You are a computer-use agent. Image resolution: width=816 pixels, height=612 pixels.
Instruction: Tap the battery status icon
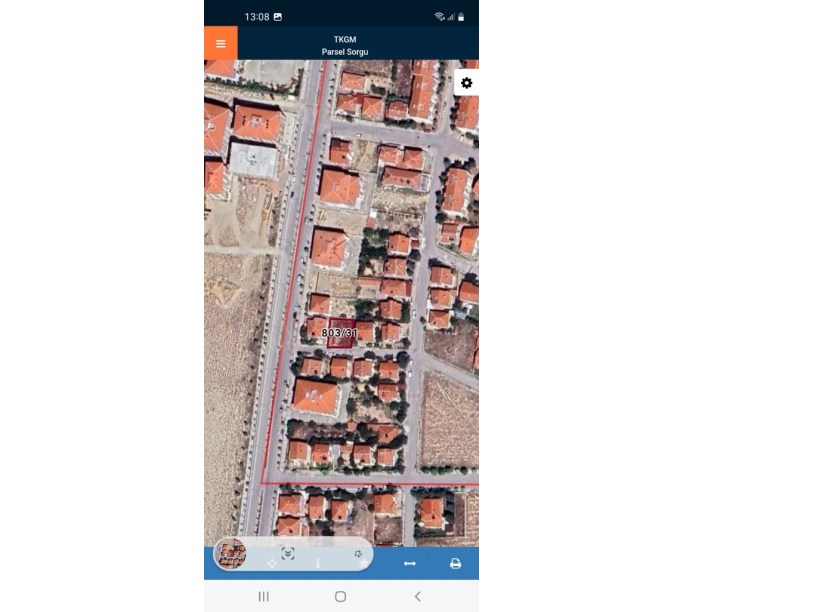461,17
